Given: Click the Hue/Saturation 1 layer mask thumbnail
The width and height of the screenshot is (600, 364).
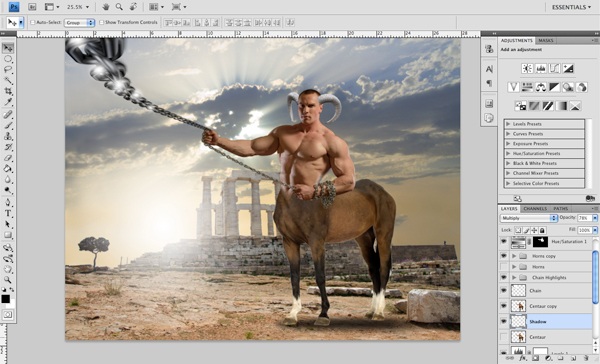Looking at the screenshot, I should pos(540,242).
